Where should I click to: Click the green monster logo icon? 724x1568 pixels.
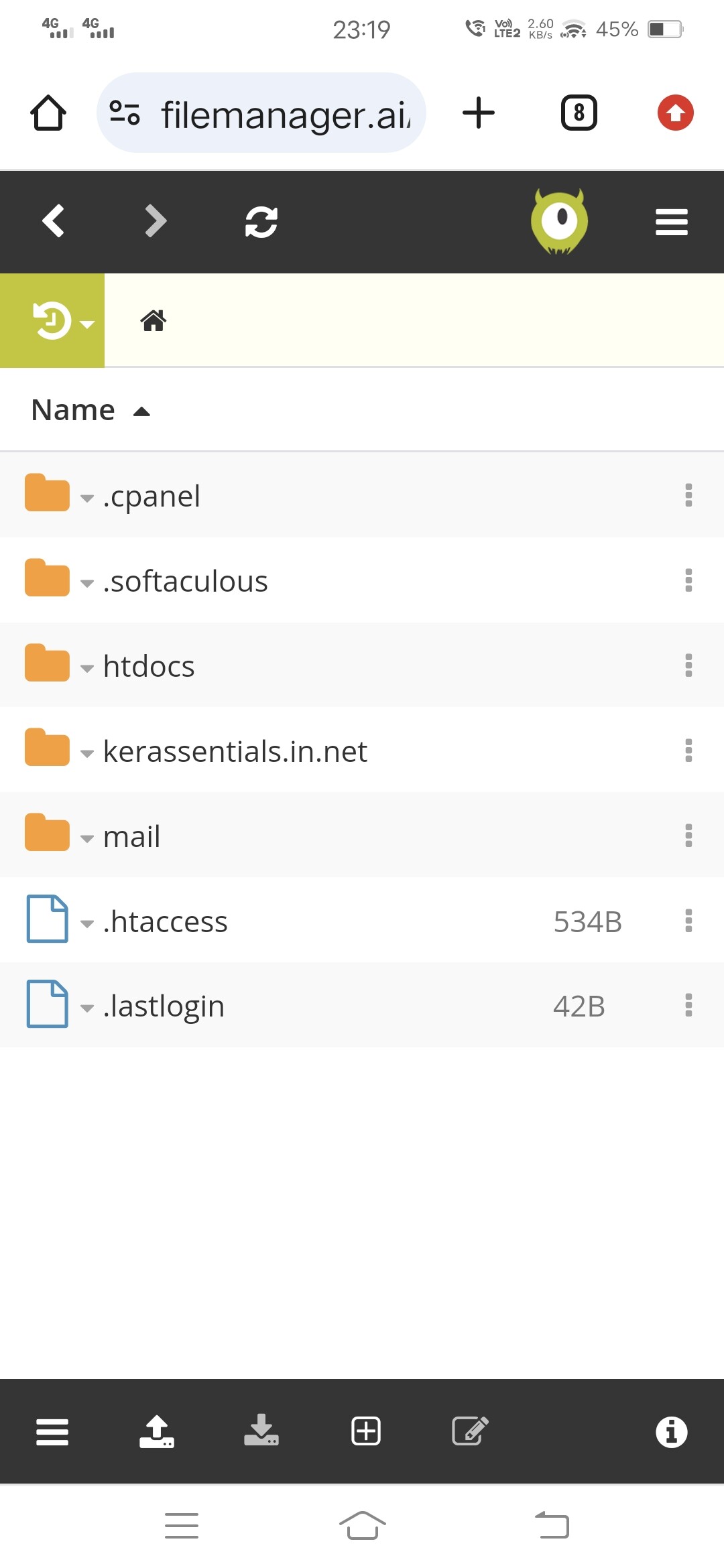tap(559, 222)
